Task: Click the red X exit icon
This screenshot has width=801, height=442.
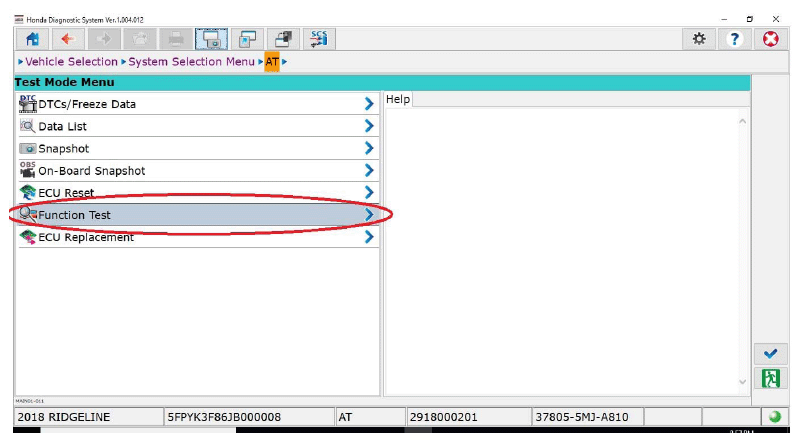Action: point(770,39)
